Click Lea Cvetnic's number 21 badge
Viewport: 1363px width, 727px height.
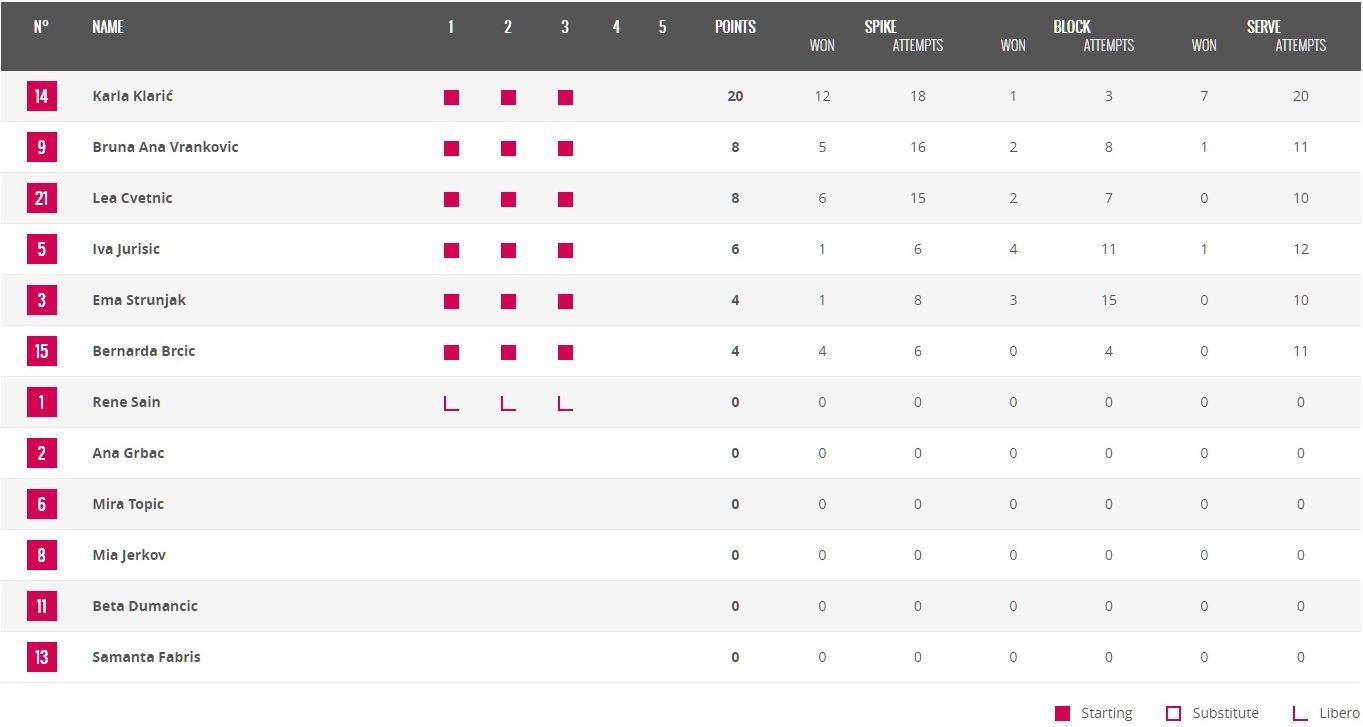tap(41, 198)
